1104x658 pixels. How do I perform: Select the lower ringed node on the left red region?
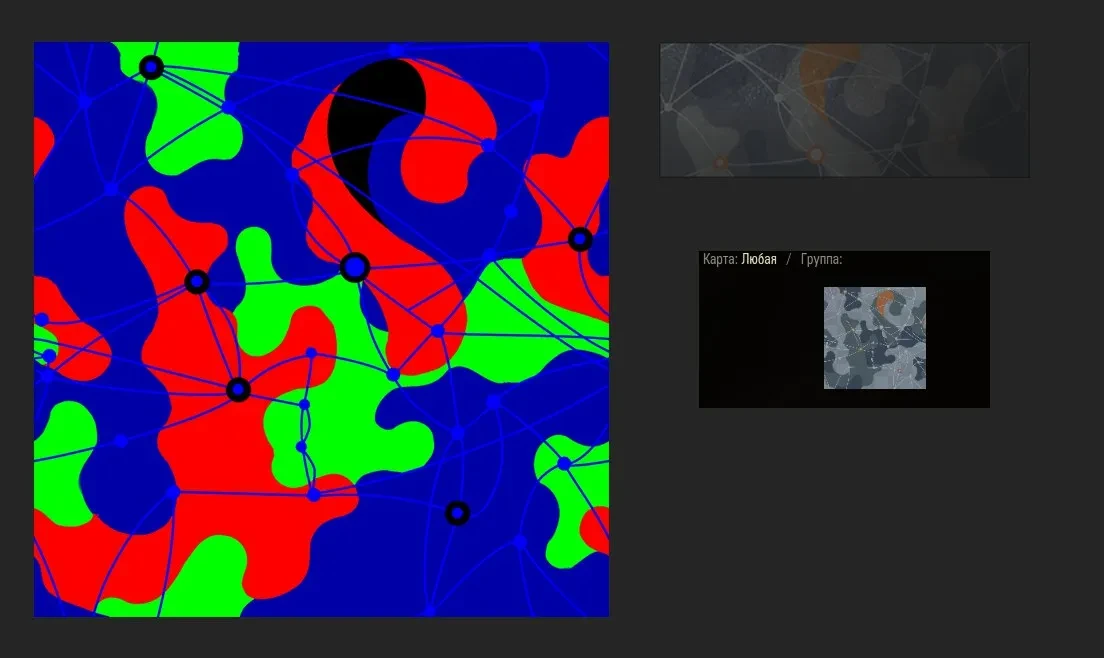(x=237, y=390)
